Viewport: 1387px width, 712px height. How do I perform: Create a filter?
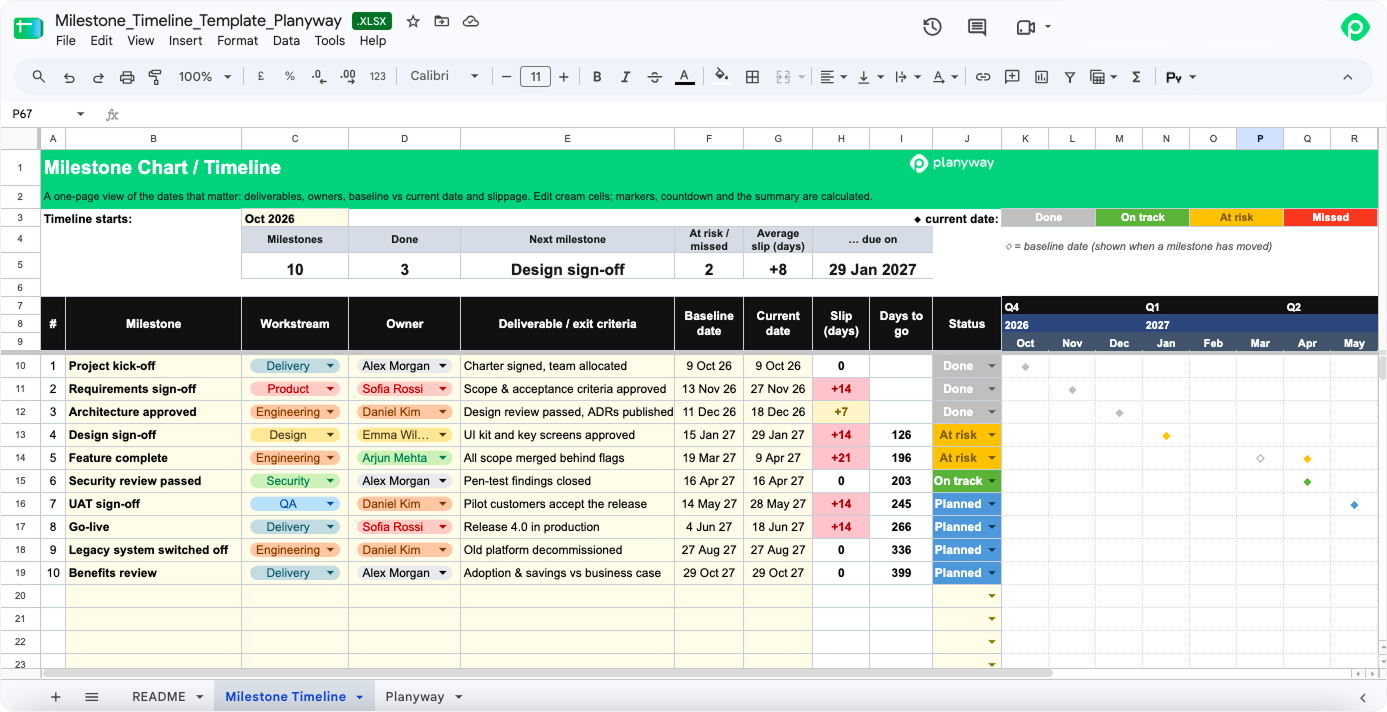1070,77
